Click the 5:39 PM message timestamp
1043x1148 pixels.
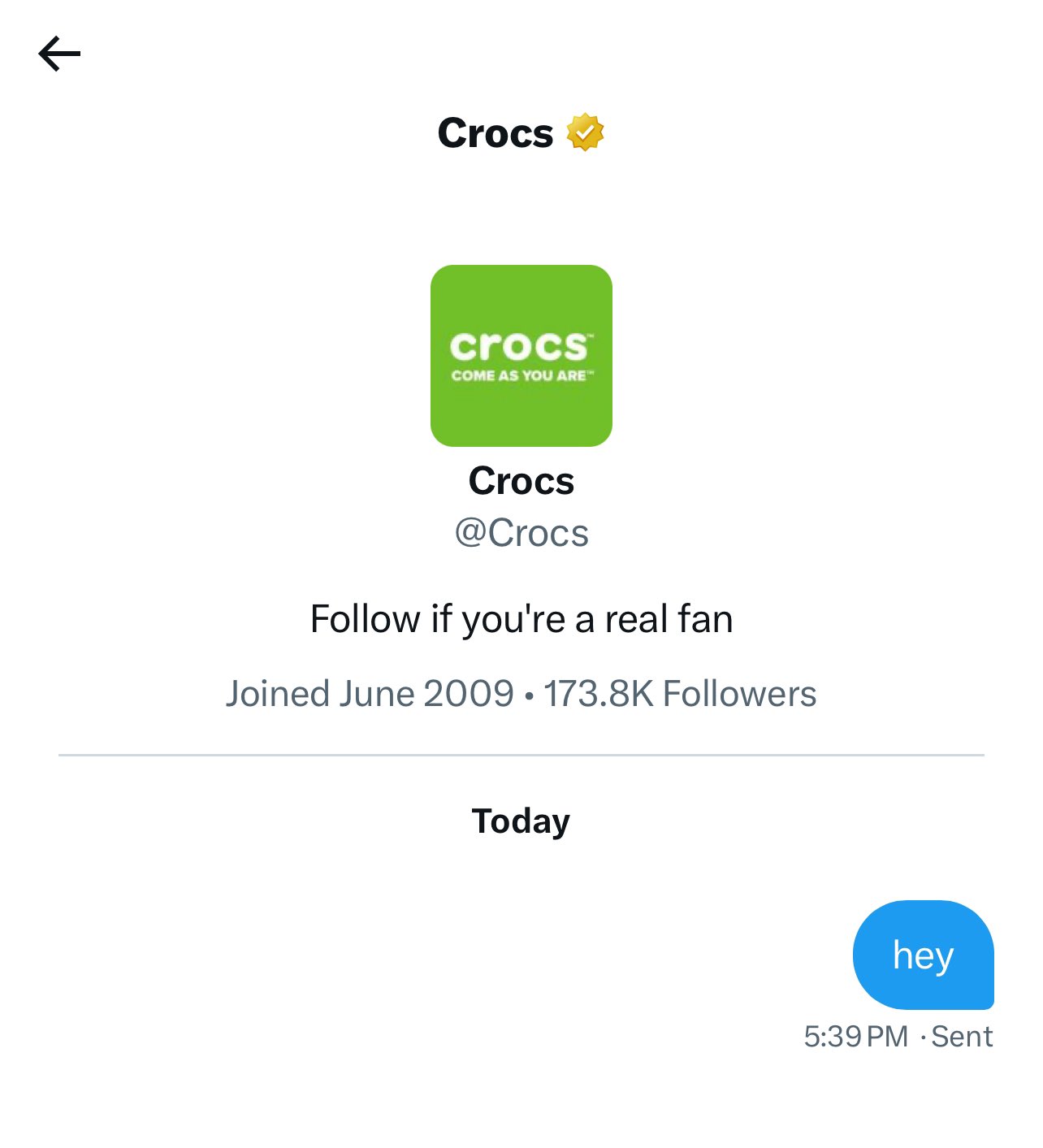coord(856,1037)
